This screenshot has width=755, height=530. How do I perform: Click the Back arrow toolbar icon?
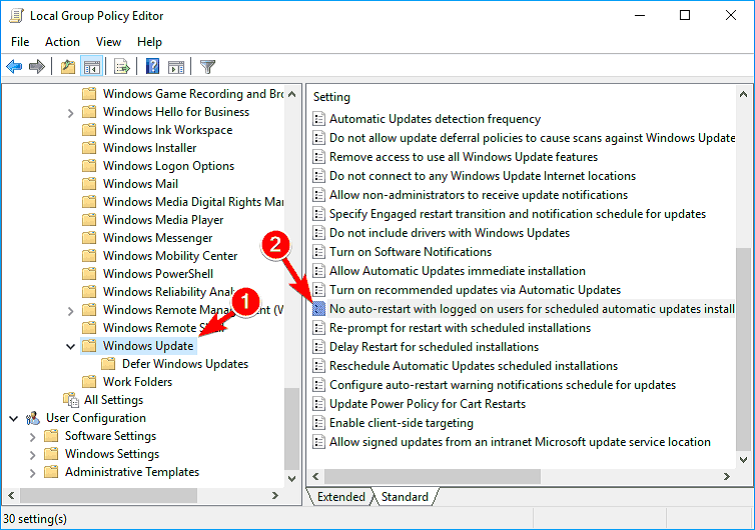[x=14, y=67]
